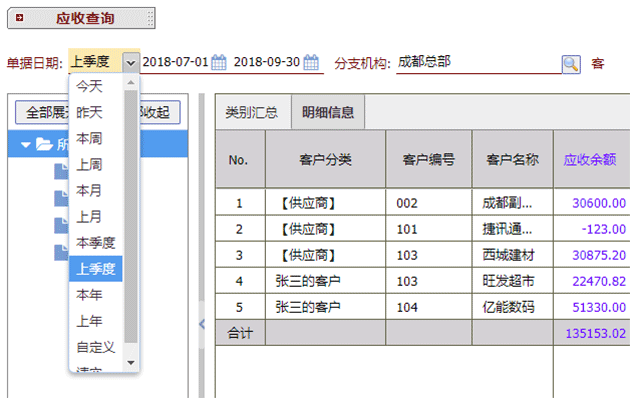Click the 客户编号 column header
630x398 pixels.
(x=429, y=159)
